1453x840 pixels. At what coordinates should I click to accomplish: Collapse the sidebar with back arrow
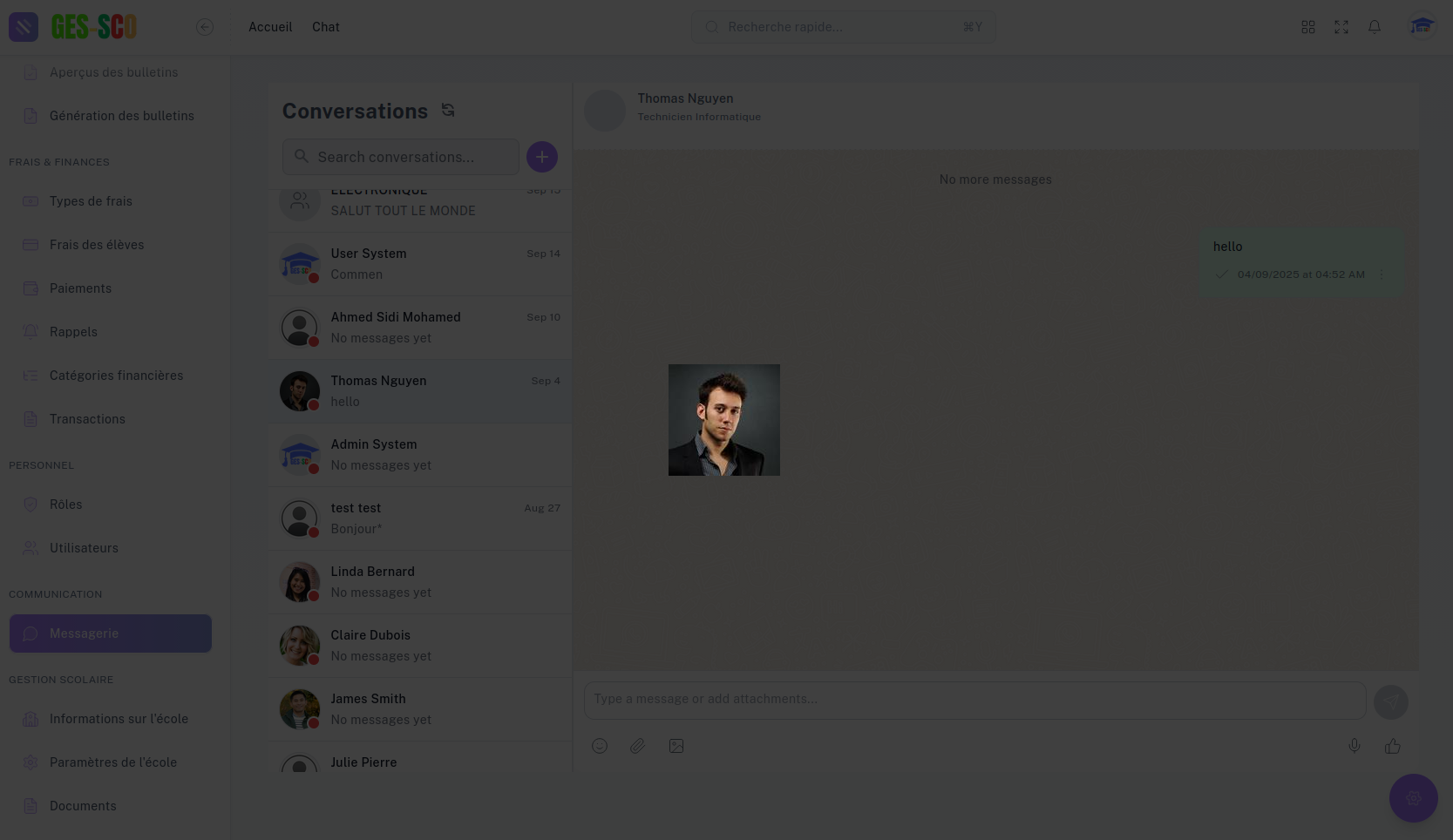pyautogui.click(x=205, y=27)
